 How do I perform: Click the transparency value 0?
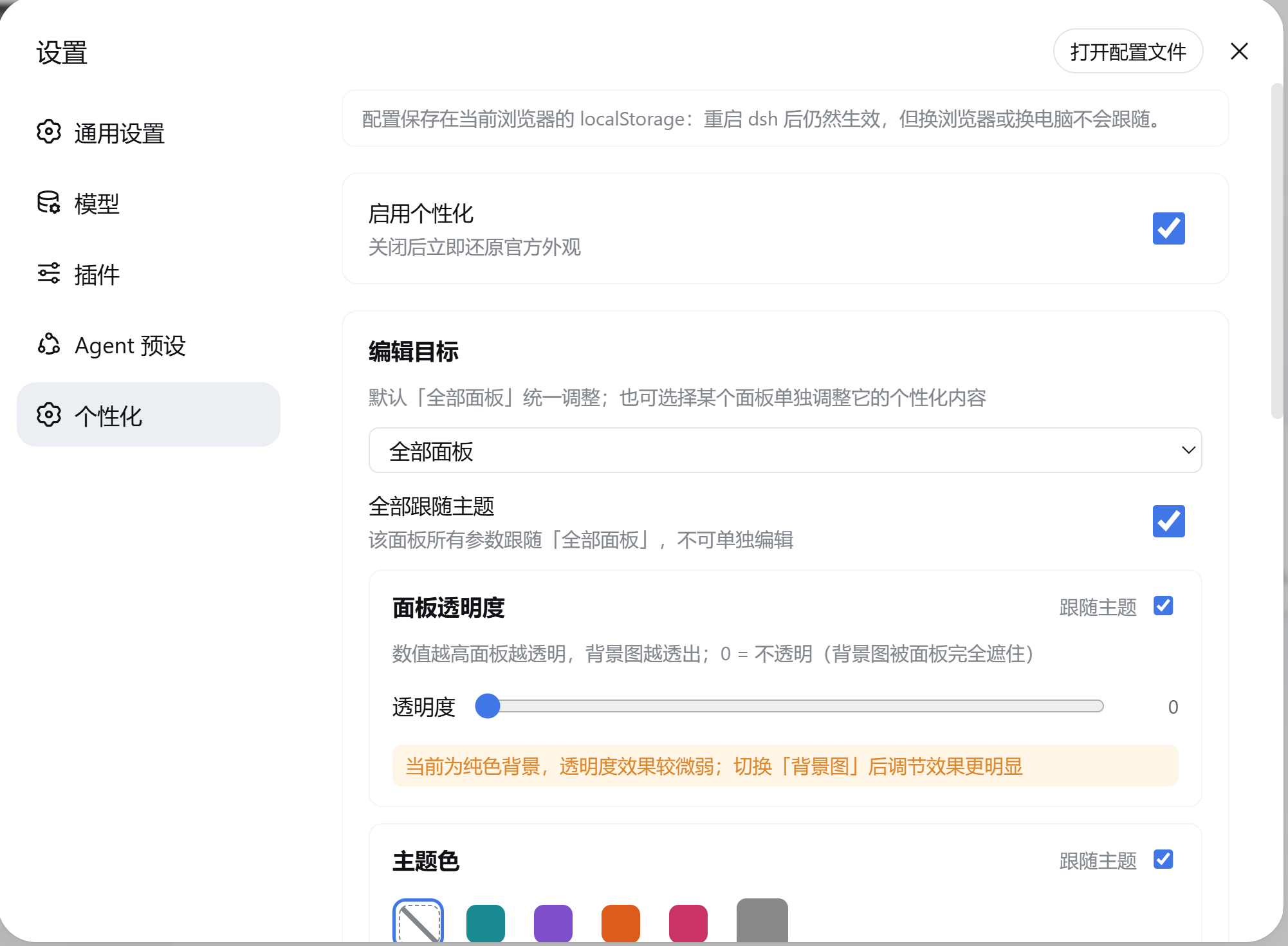click(x=1173, y=707)
